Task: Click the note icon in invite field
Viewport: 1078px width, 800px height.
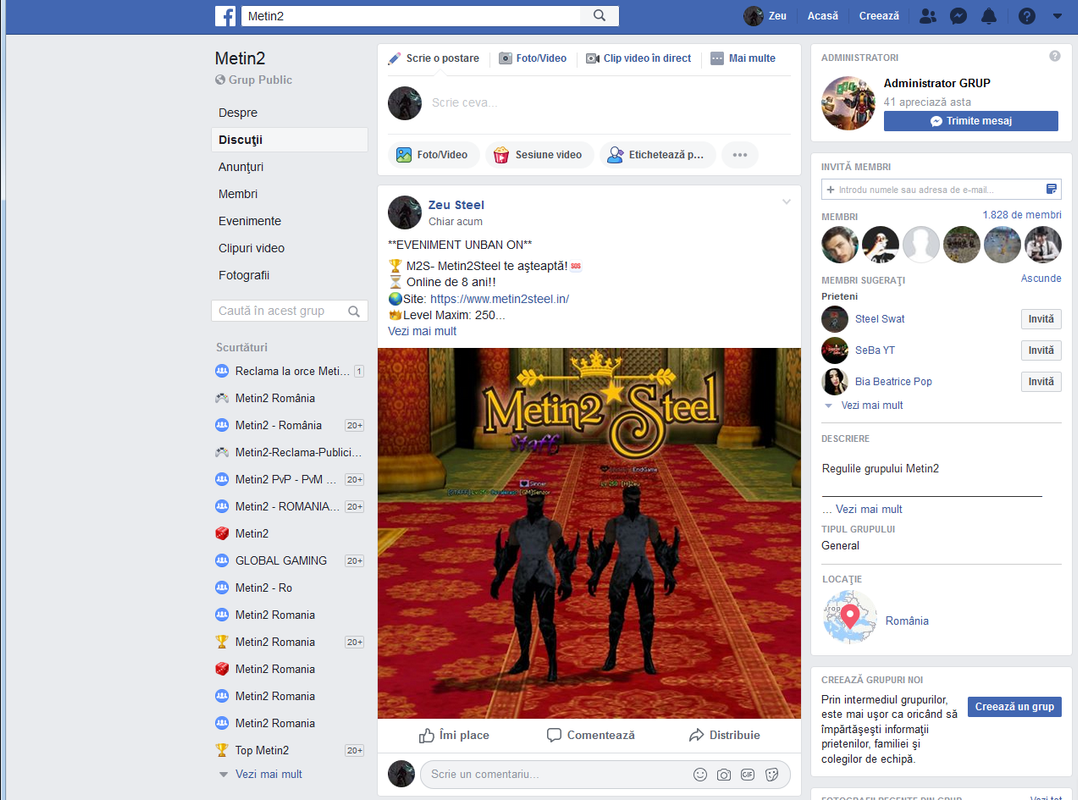Action: 1051,189
